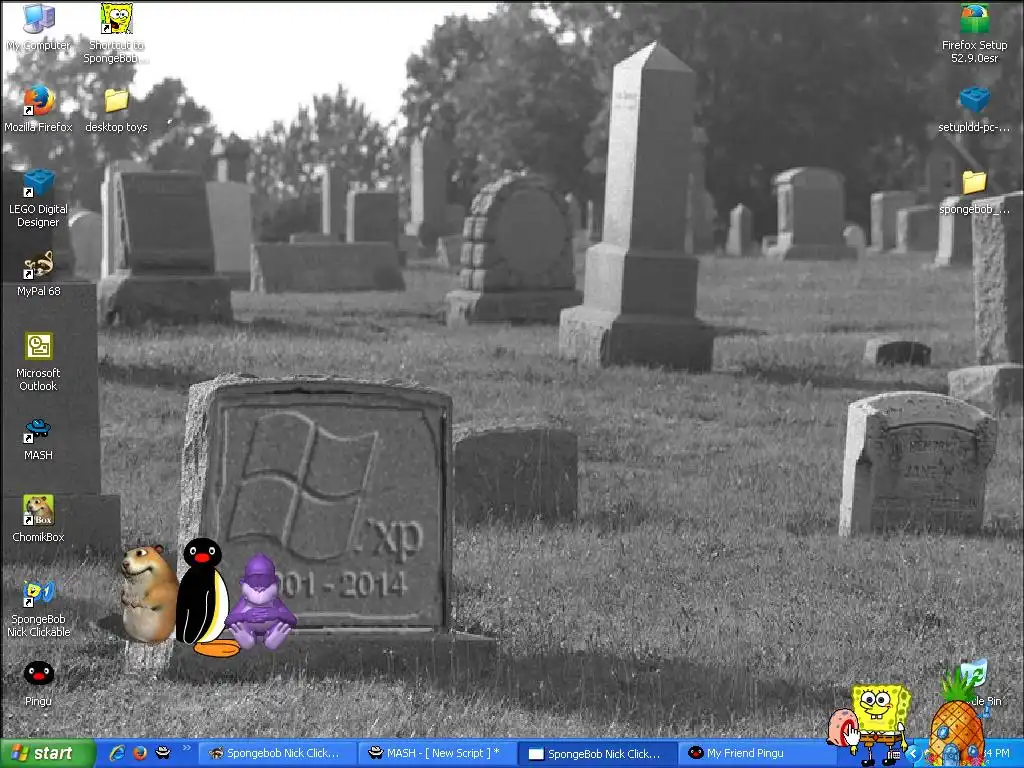This screenshot has height=768, width=1024.
Task: Switch to the MASH New Script taskbar window
Action: [x=436, y=754]
